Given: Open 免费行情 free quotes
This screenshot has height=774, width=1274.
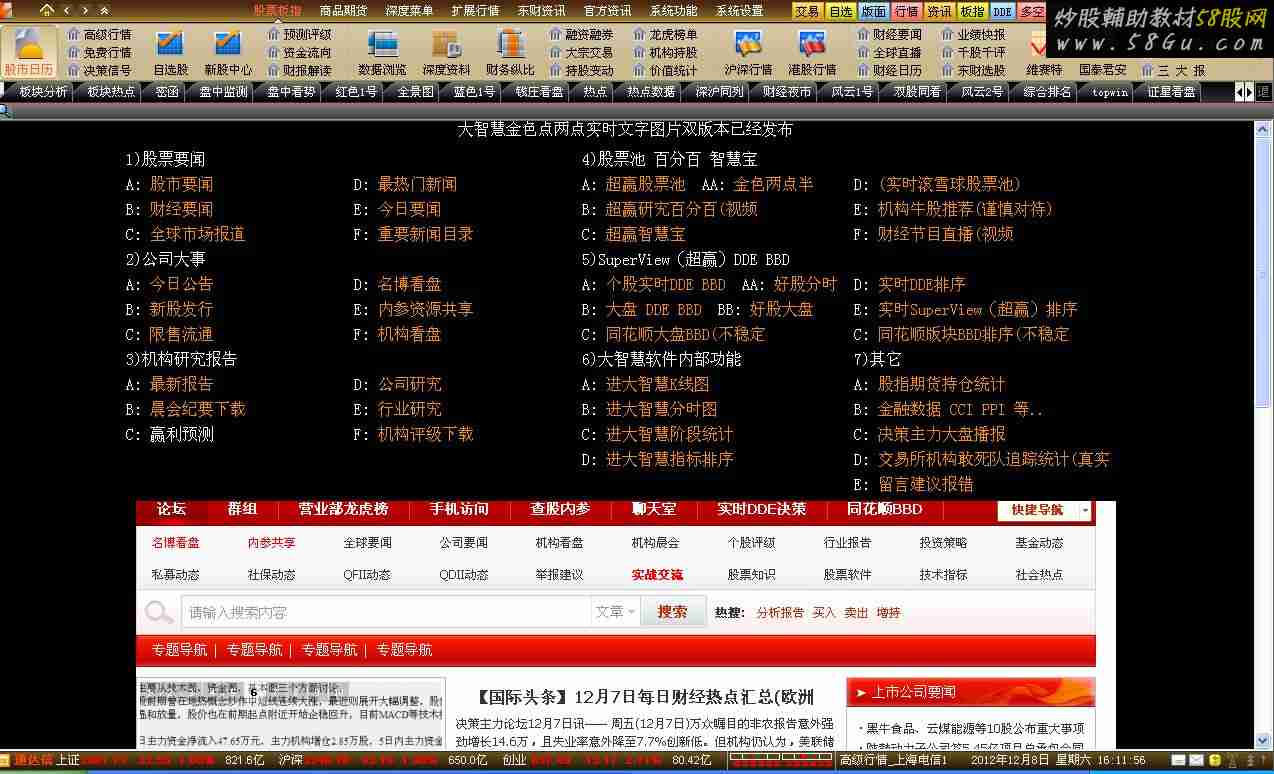Looking at the screenshot, I should click(99, 52).
